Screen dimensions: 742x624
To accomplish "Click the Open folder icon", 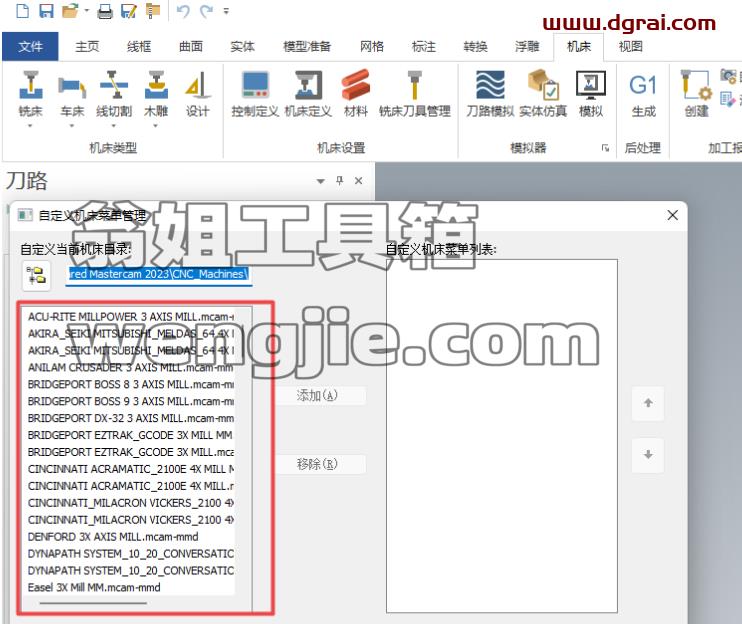I will (70, 10).
